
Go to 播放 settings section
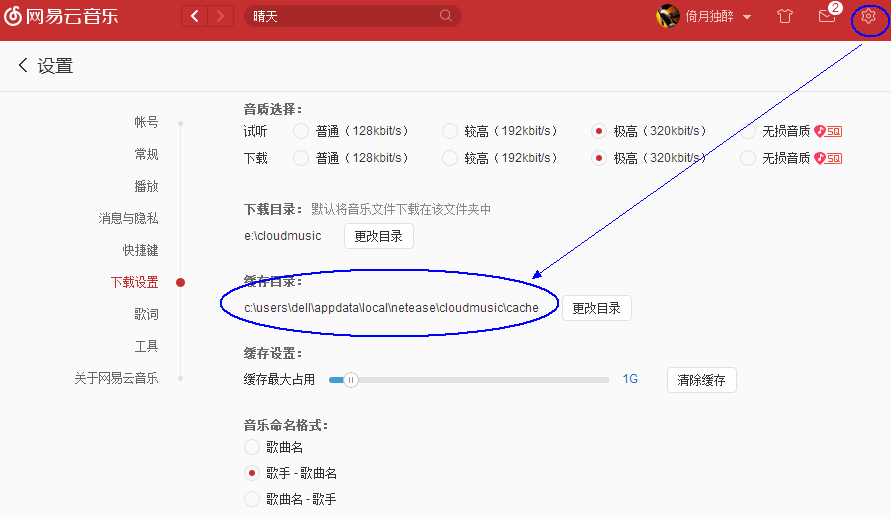coord(146,186)
